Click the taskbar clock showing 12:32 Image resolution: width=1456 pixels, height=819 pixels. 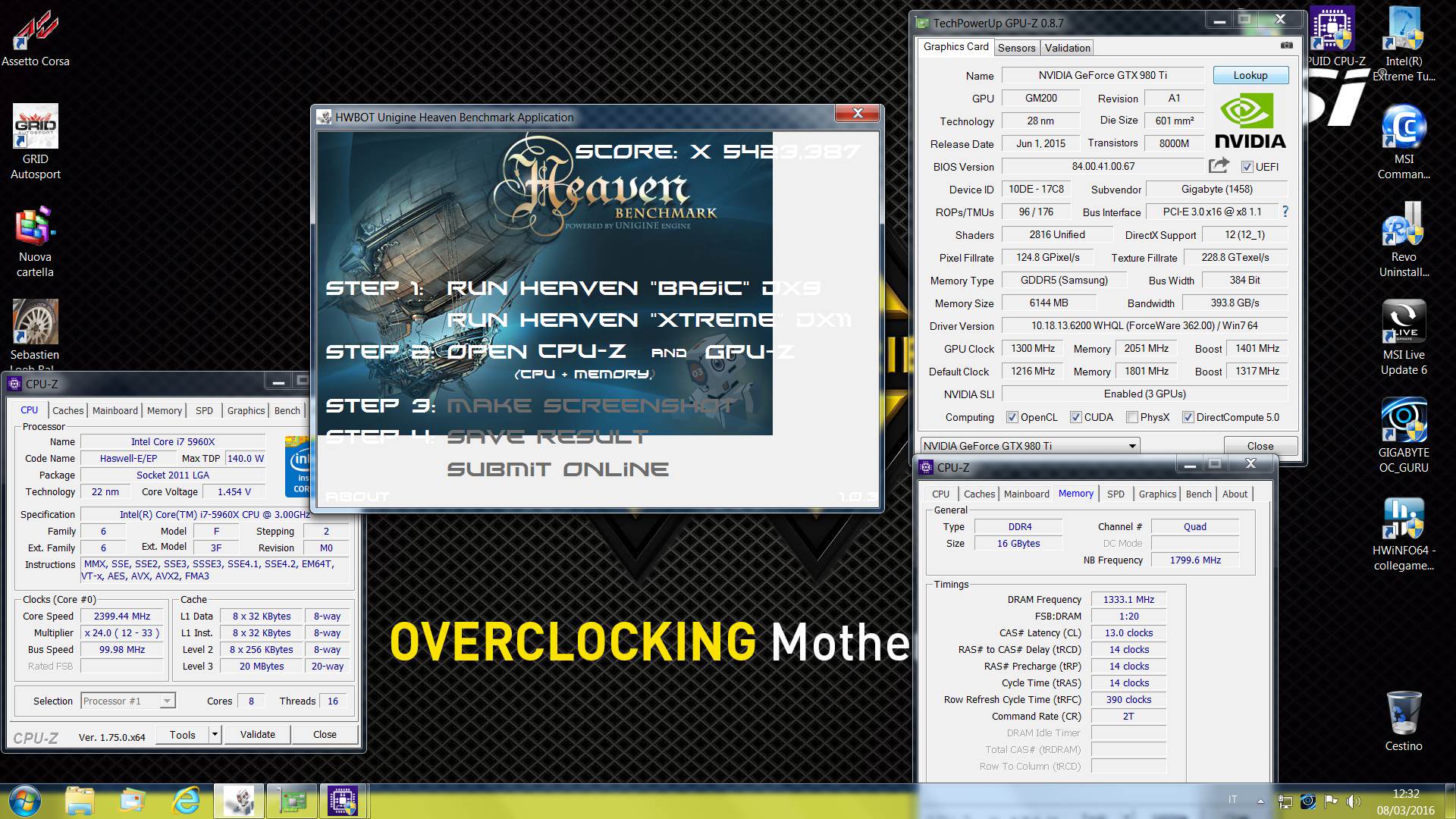(x=1405, y=802)
